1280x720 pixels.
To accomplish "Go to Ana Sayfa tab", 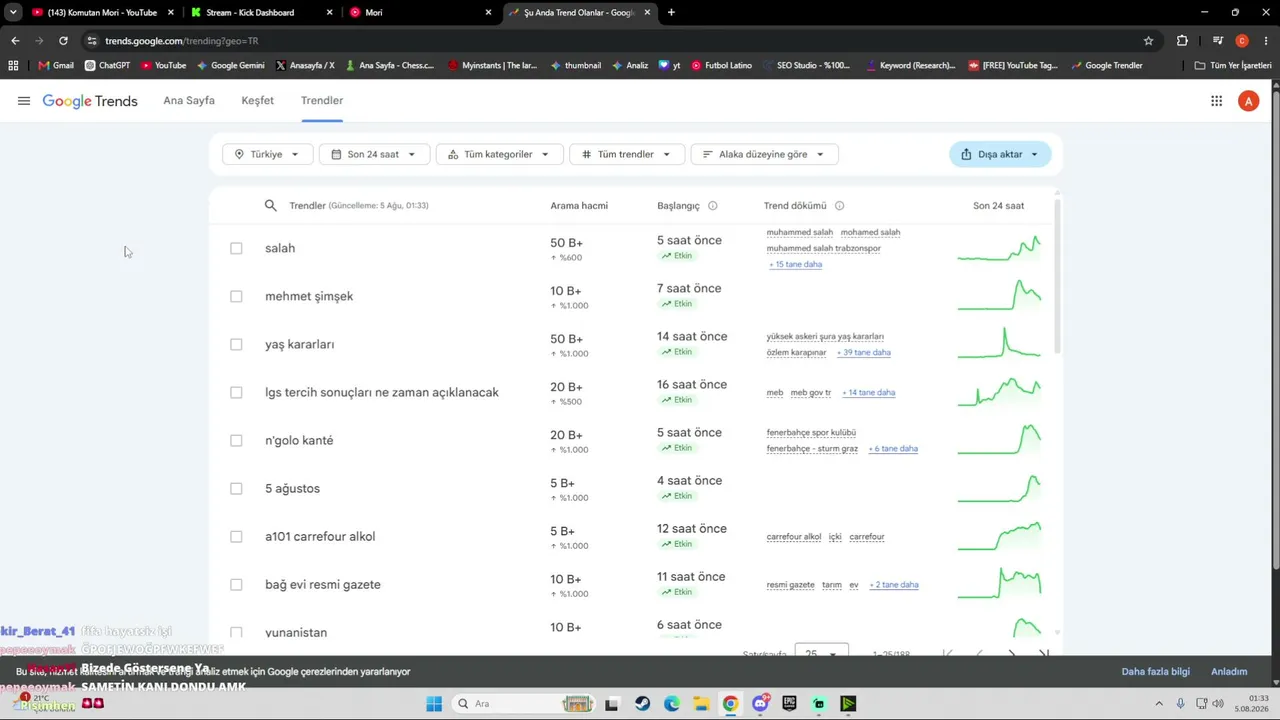I will 189,101.
